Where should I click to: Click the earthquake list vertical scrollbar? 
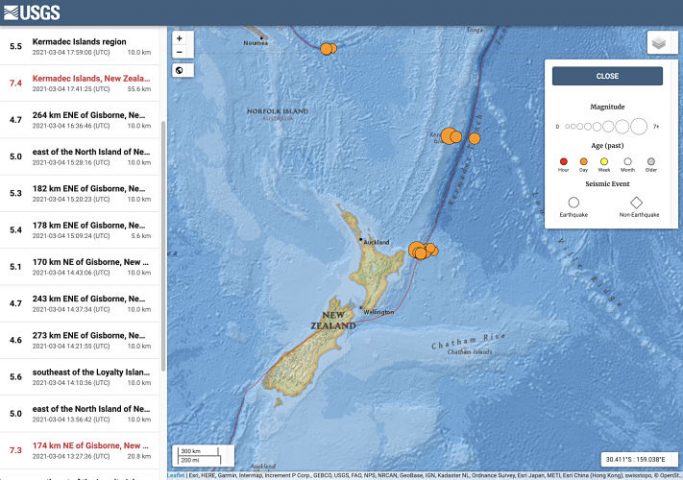[x=163, y=246]
